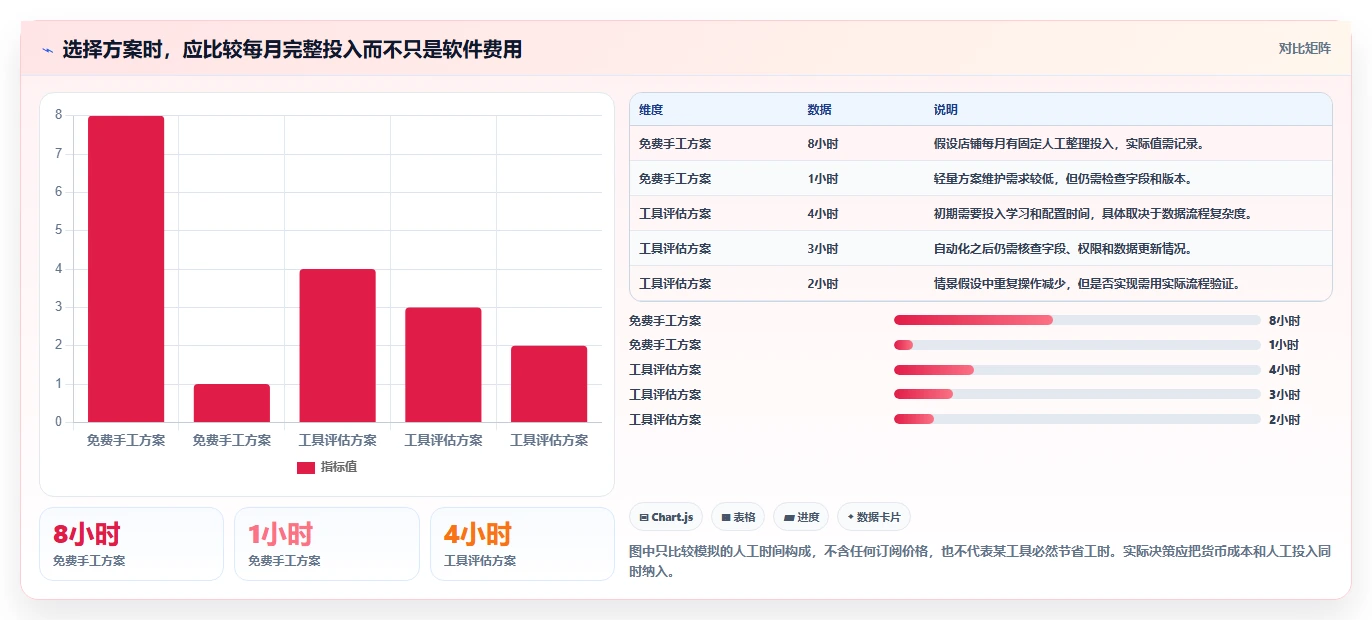Open the red 8小时 summary card
Image resolution: width=1372 pixels, height=620 pixels.
(x=131, y=544)
